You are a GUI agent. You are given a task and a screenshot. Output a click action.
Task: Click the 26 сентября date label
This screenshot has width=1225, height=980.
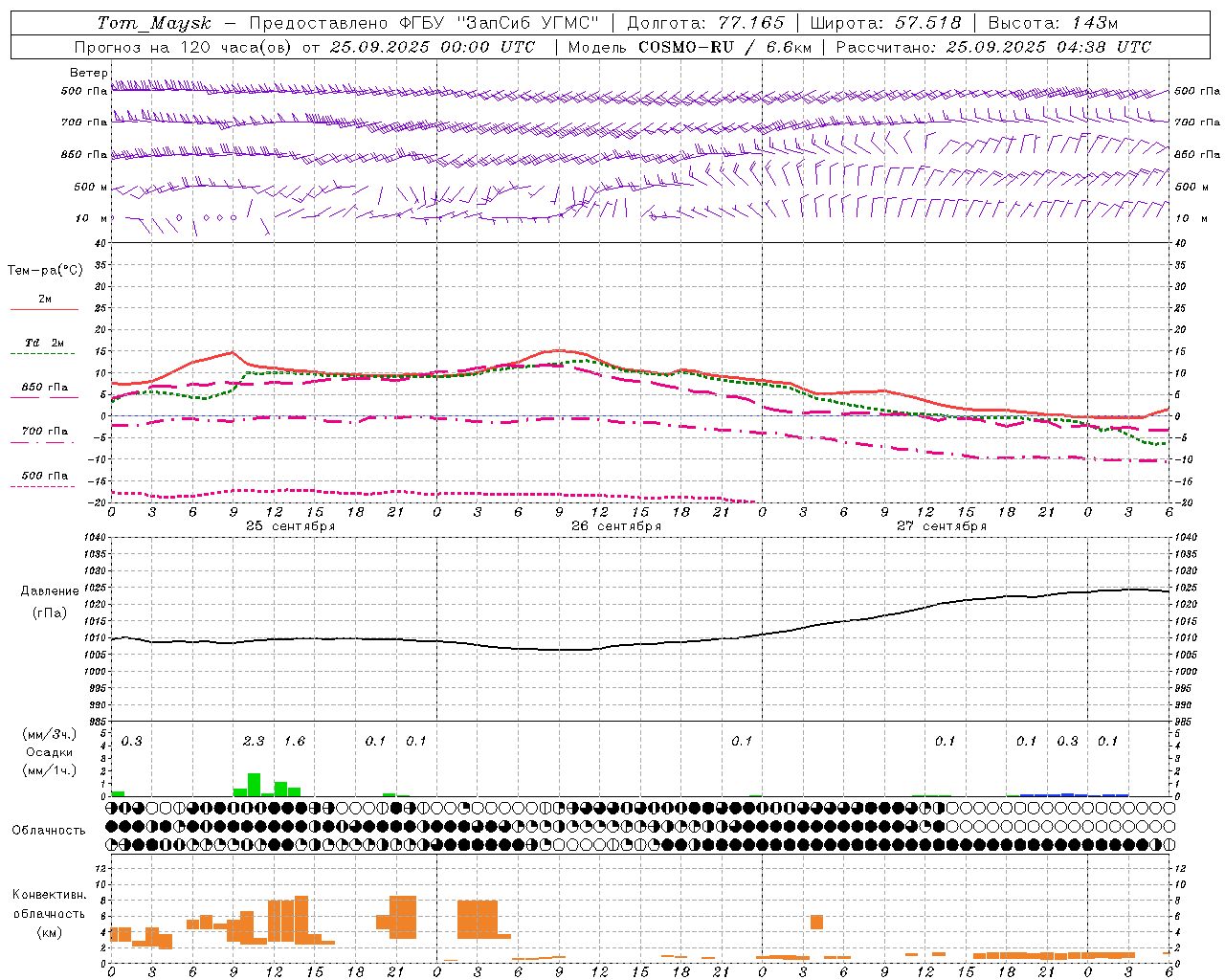pos(616,526)
